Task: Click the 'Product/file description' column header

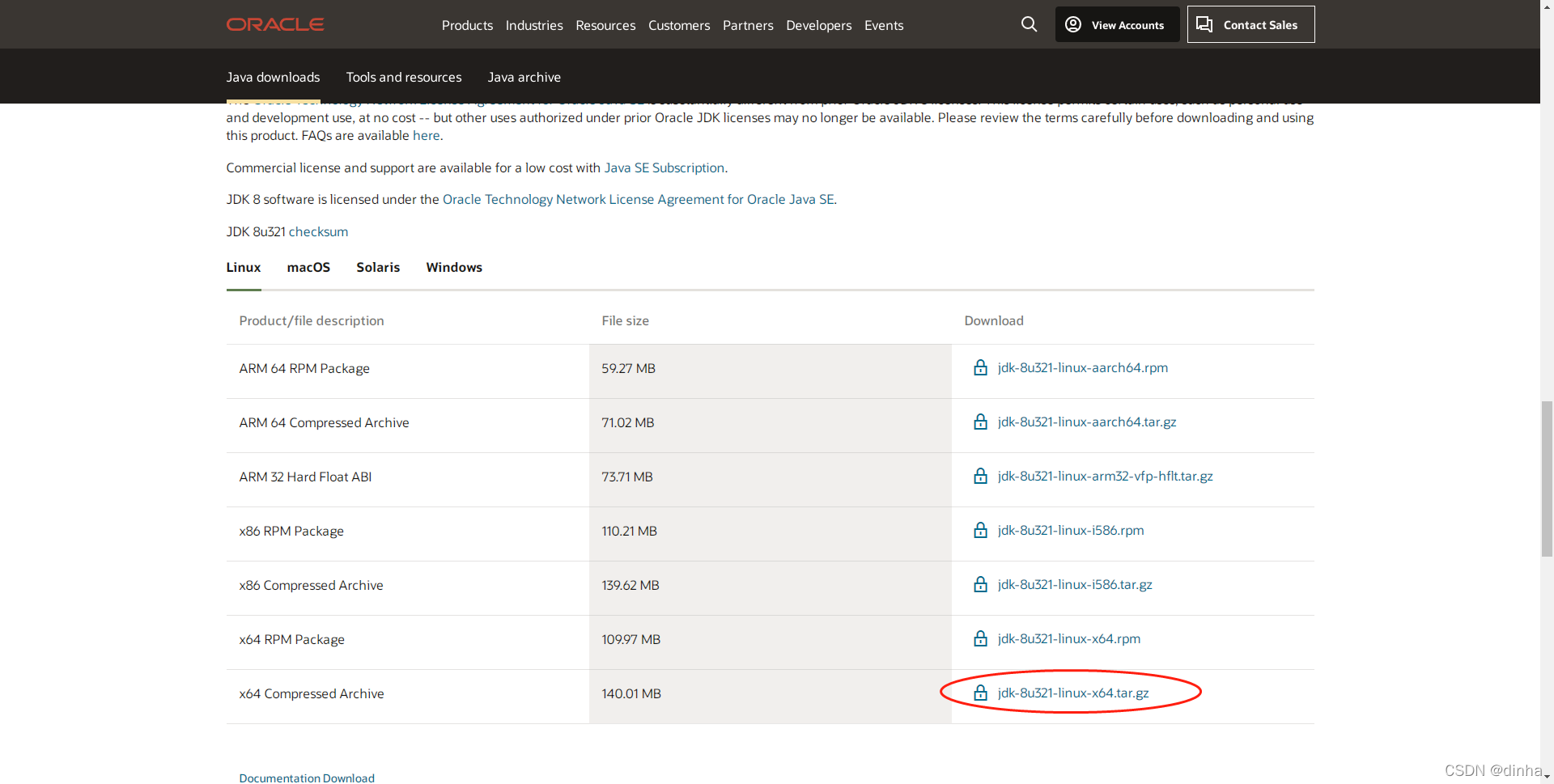Action: pyautogui.click(x=311, y=320)
